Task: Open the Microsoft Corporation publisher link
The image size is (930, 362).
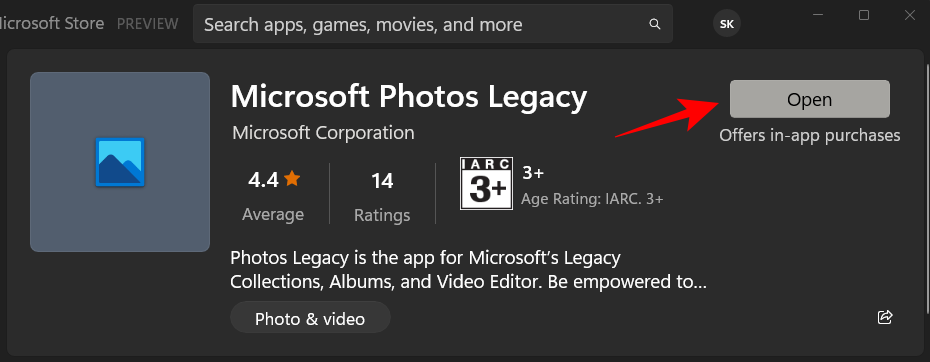Action: pos(323,132)
